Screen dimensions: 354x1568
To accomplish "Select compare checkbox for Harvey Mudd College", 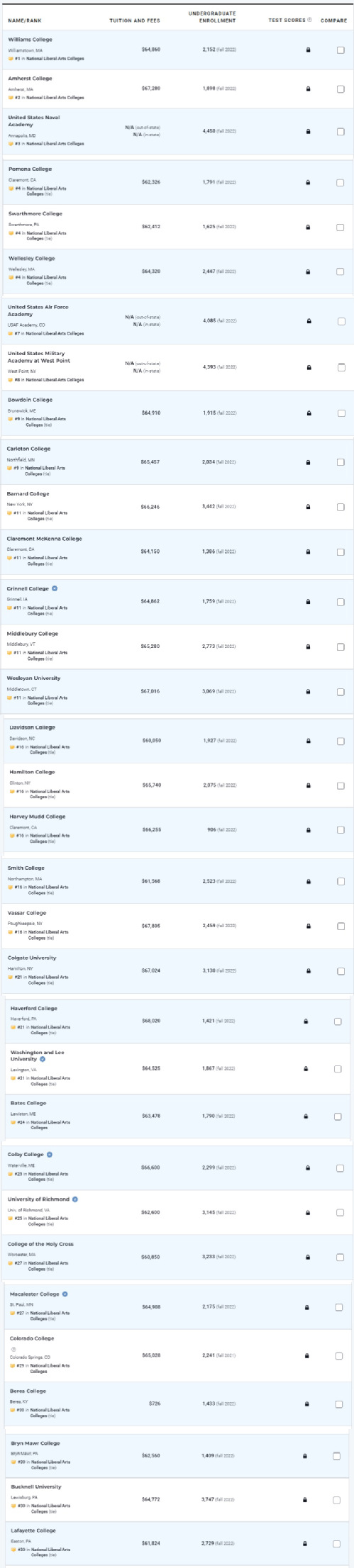I will tap(341, 829).
